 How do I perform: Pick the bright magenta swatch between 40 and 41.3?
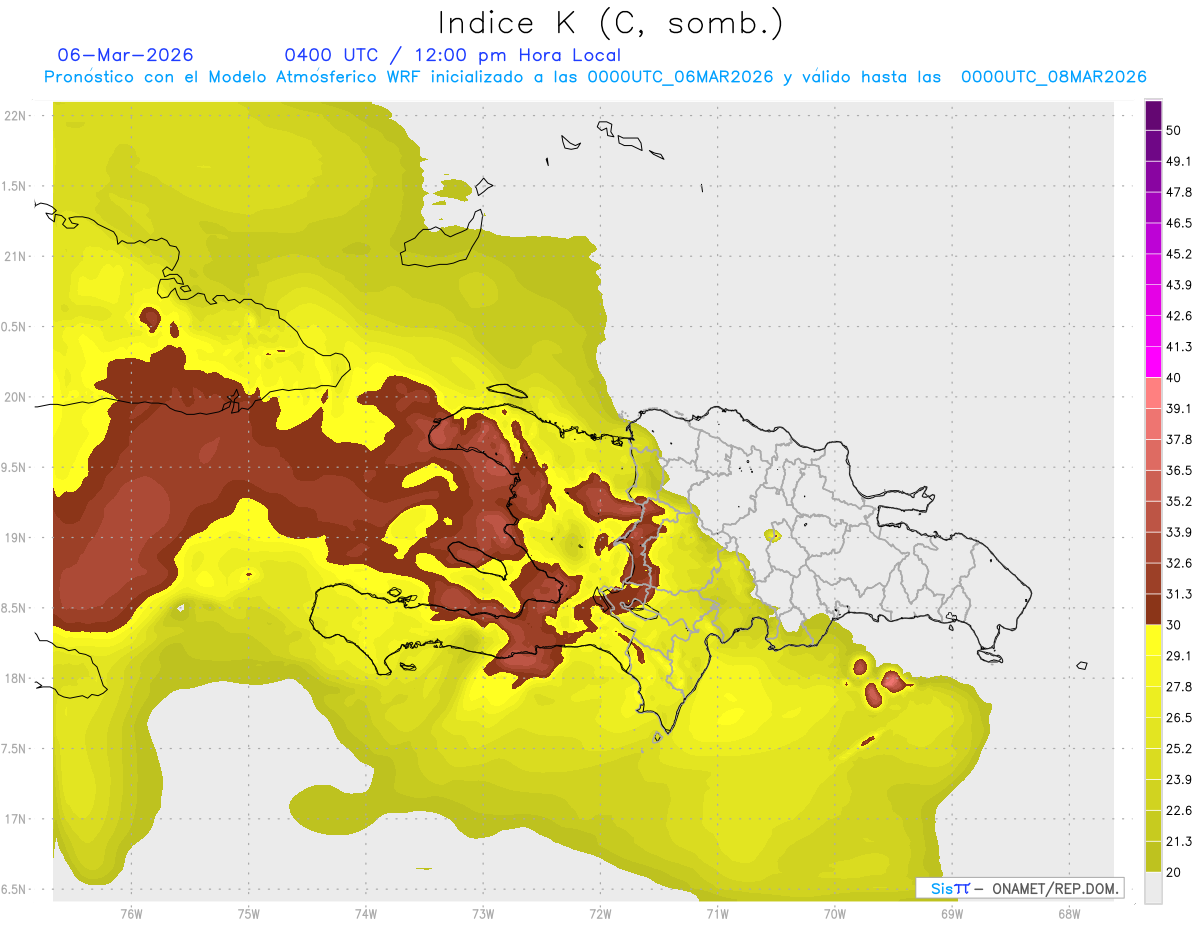(1153, 362)
